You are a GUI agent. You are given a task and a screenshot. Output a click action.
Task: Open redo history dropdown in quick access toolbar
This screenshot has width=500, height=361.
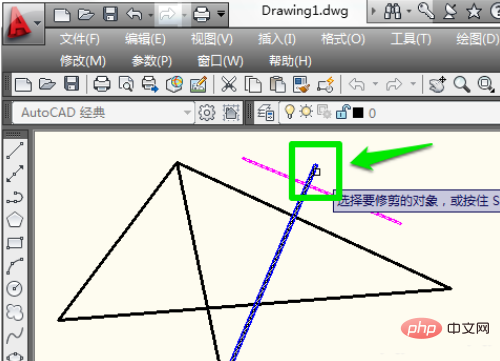[x=184, y=15]
